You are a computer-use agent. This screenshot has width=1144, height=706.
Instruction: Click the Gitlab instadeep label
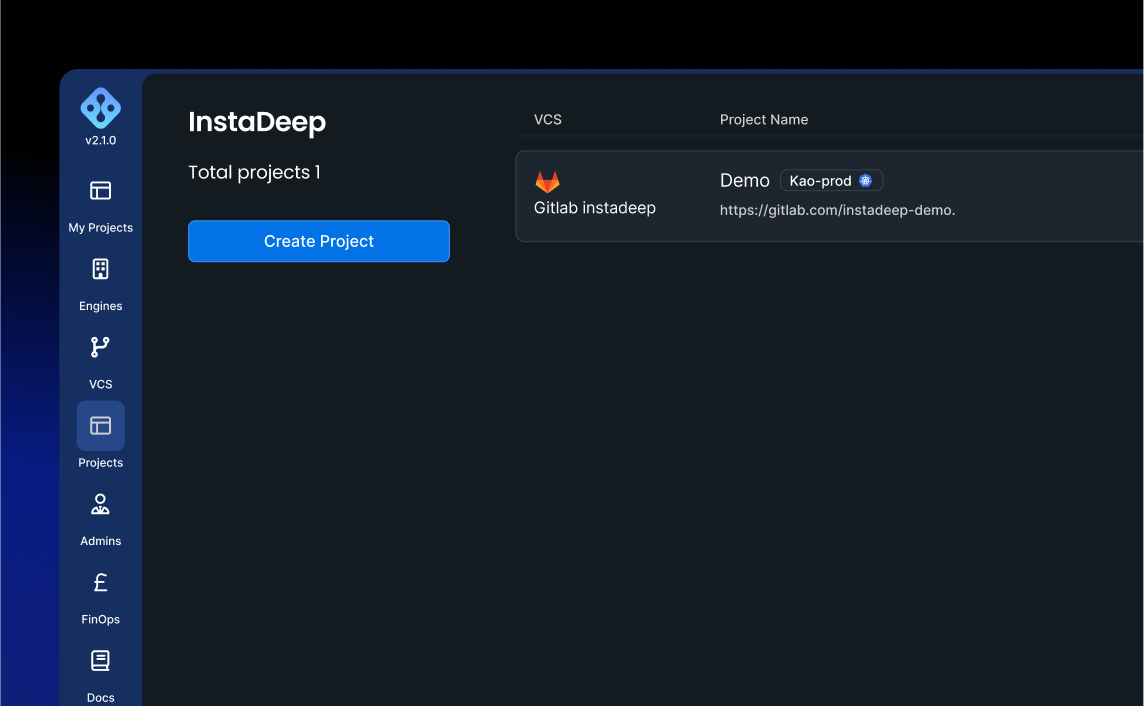click(595, 209)
